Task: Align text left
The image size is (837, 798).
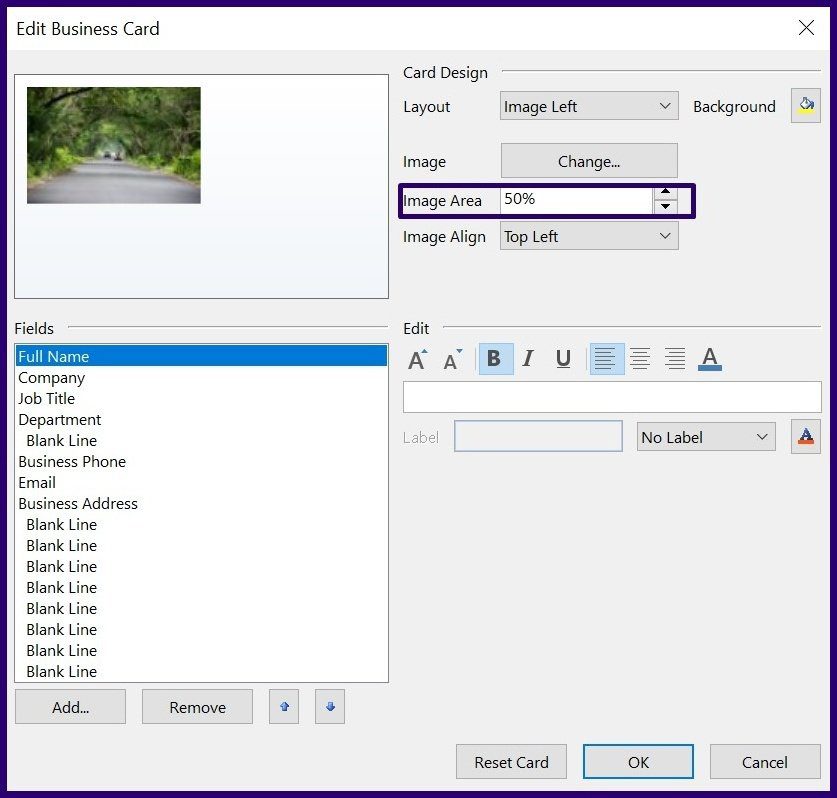Action: click(606, 359)
